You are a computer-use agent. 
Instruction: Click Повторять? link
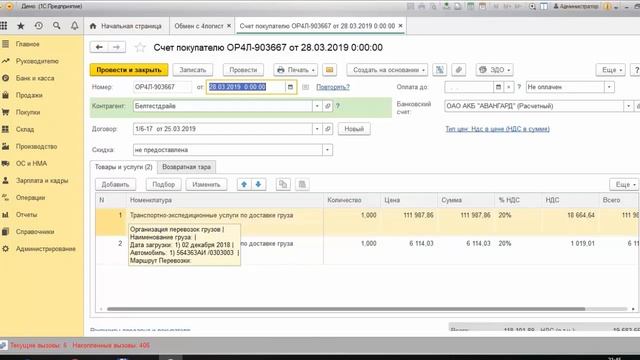pos(333,87)
